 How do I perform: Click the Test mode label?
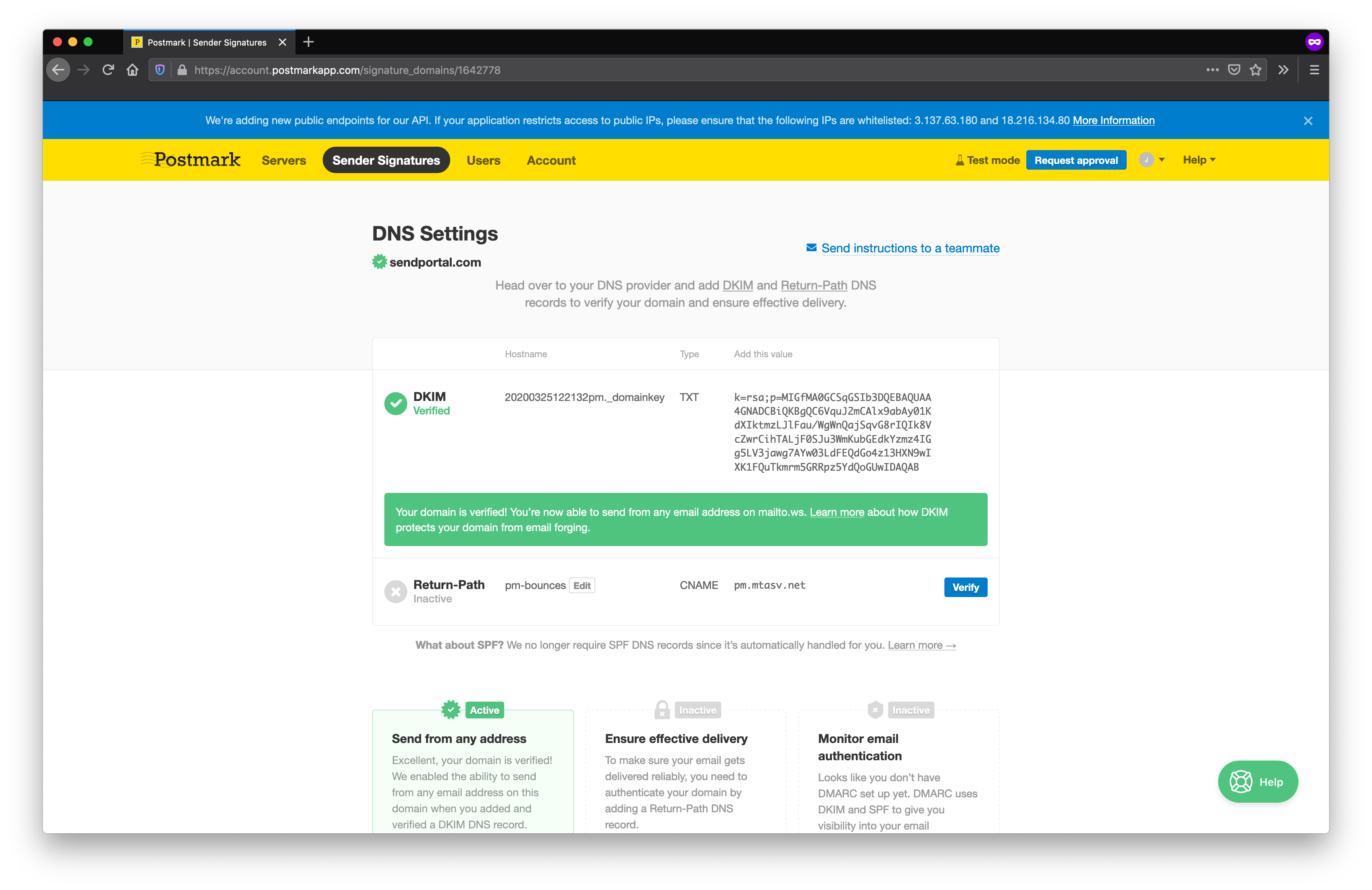pyautogui.click(x=993, y=160)
